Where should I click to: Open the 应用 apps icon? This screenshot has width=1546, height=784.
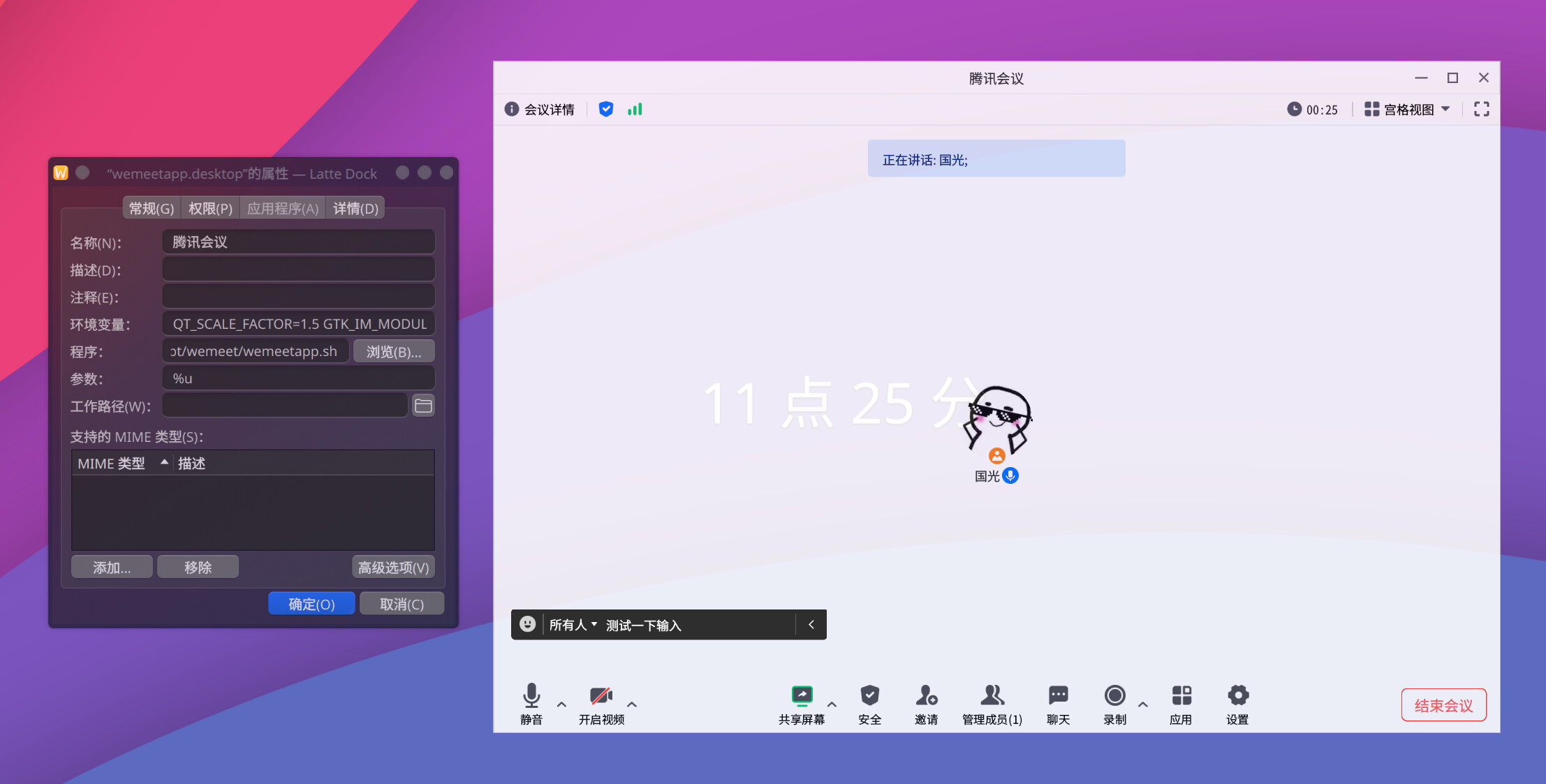click(x=1181, y=704)
